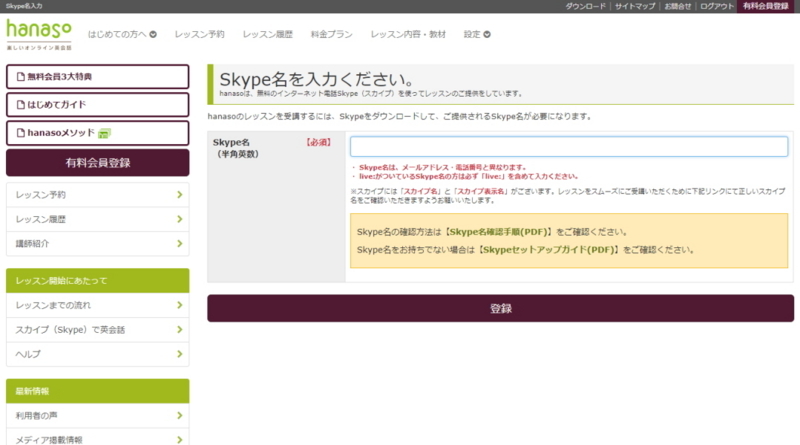This screenshot has height=445, width=800.
Task: Click the Skype名 input field
Action: pyautogui.click(x=569, y=146)
